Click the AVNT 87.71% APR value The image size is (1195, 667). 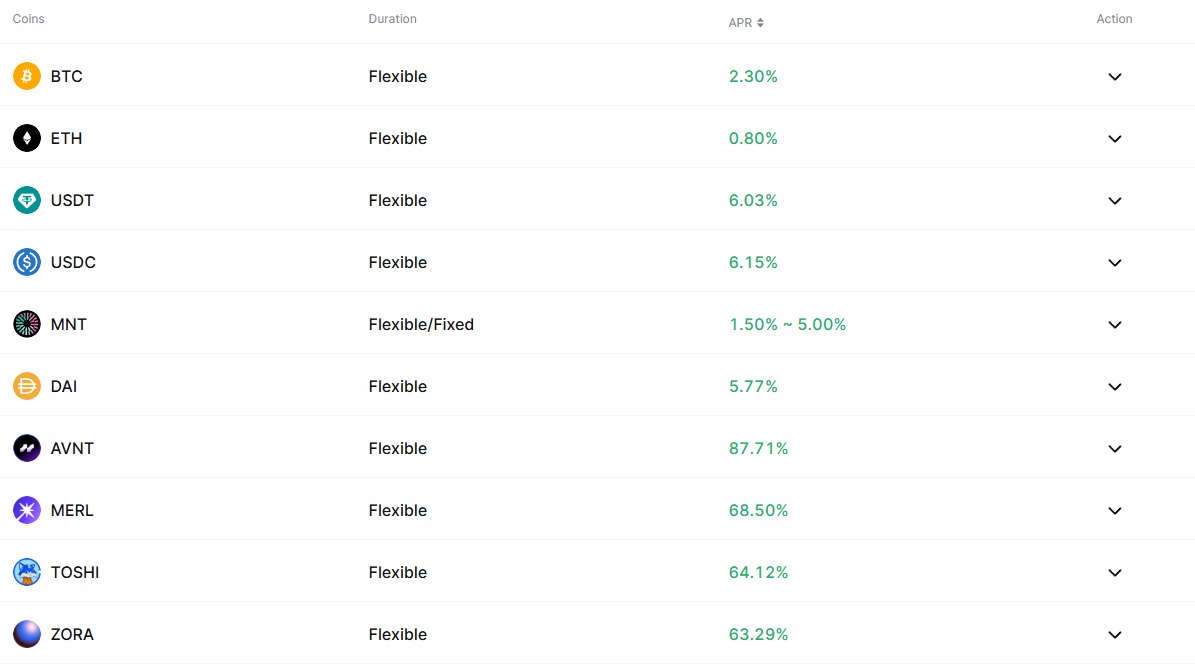click(758, 448)
